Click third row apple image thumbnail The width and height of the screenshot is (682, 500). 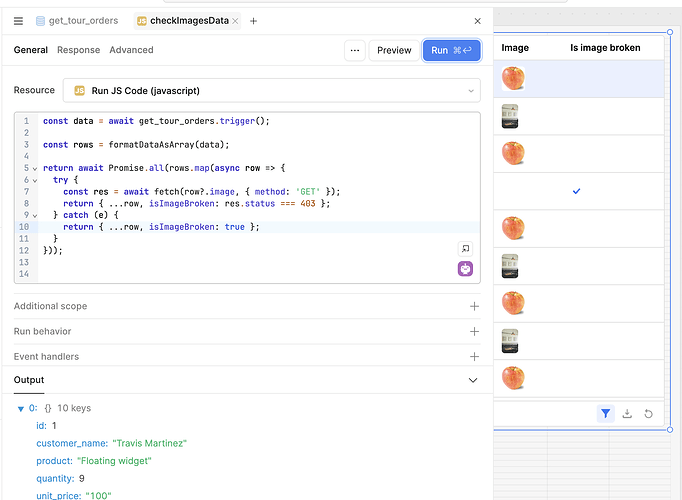coord(513,153)
